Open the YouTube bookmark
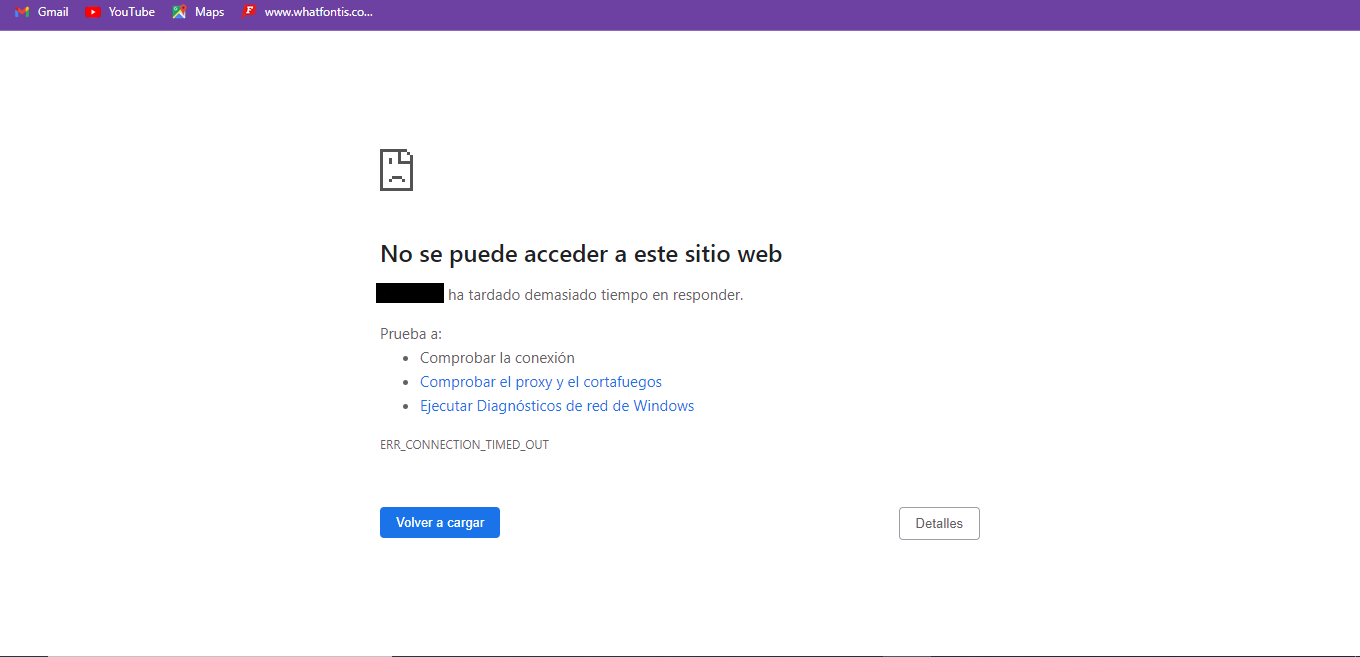 click(120, 12)
